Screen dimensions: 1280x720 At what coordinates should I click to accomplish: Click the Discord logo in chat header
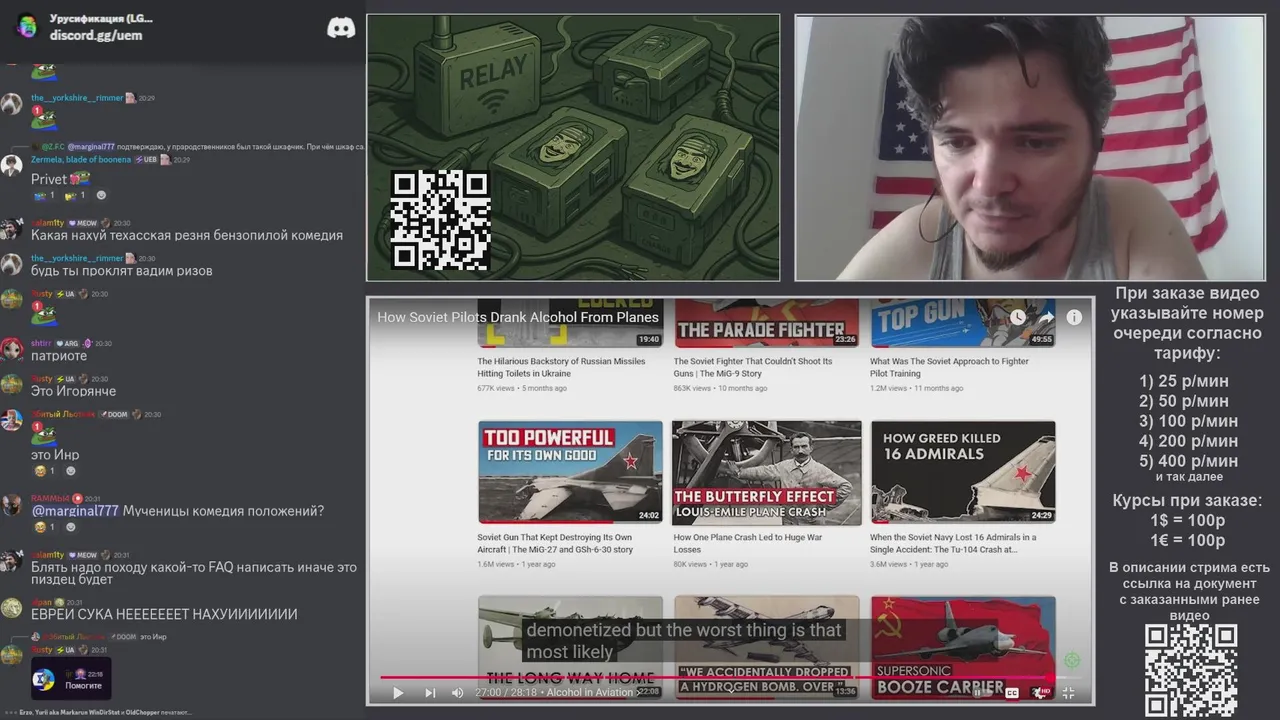tap(341, 28)
